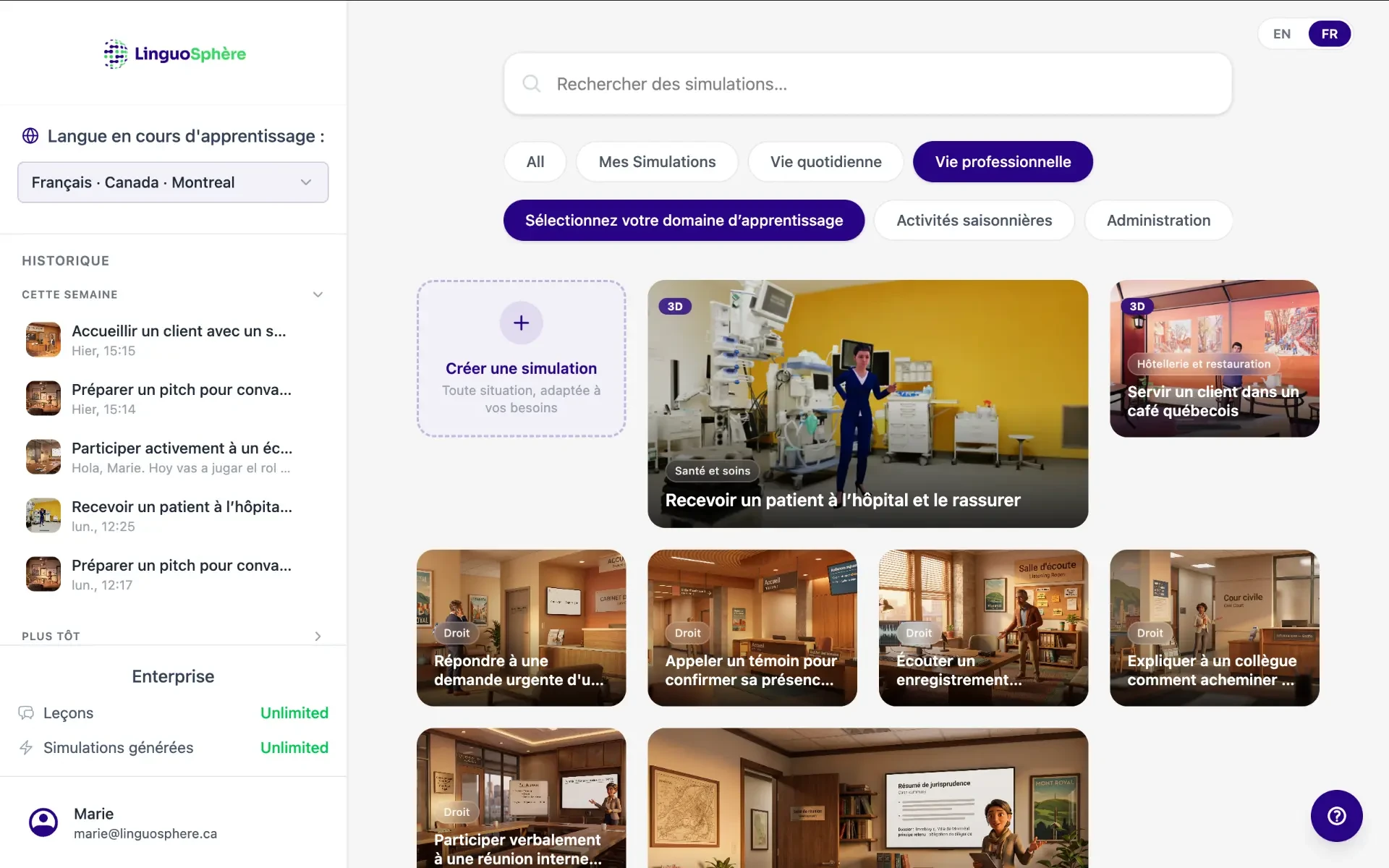Click the chat bubble icon beside Leçons
The image size is (1389, 868).
click(26, 713)
